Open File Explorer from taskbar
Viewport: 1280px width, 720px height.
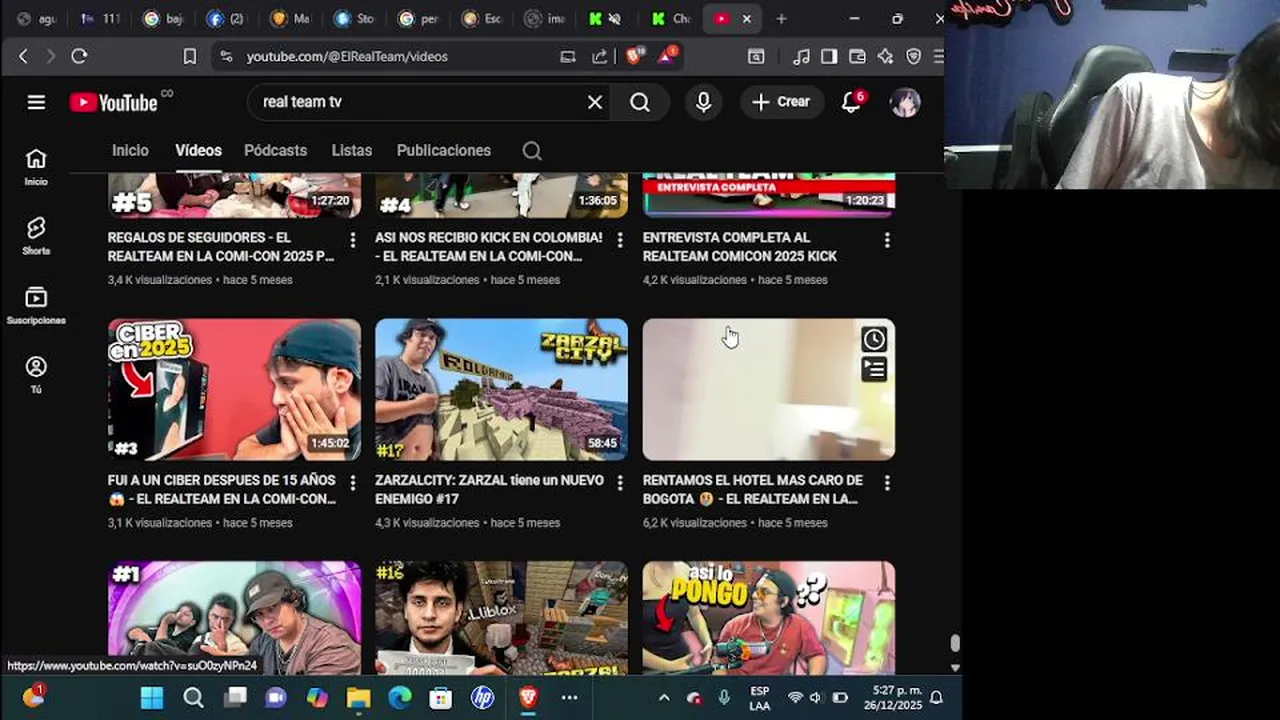pyautogui.click(x=358, y=697)
